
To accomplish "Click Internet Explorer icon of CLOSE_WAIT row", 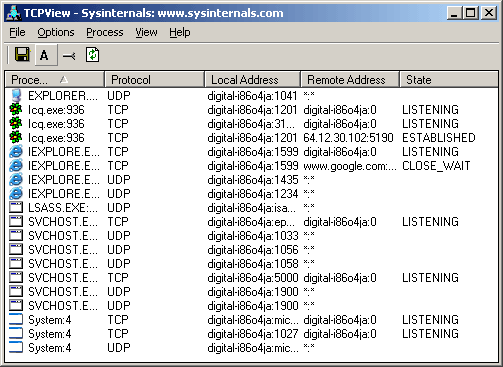I will [15, 165].
